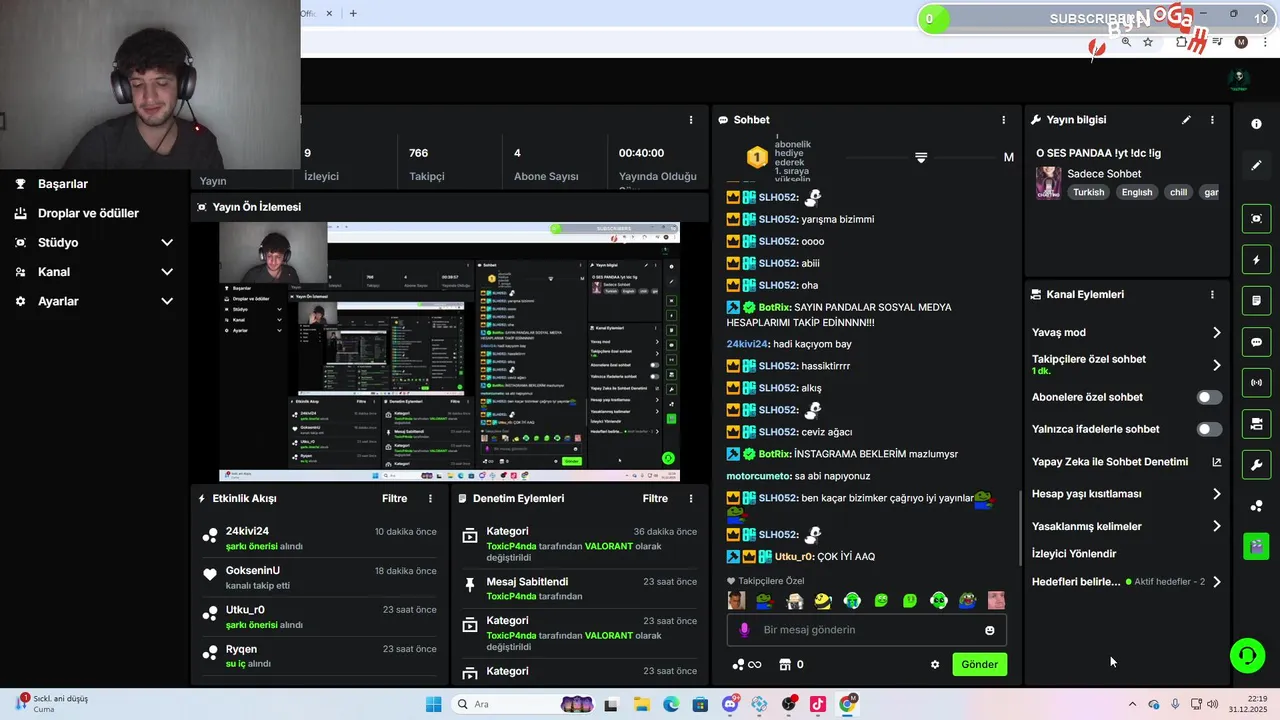
Task: Expand Hedefleri belirle options
Action: pyautogui.click(x=1217, y=582)
